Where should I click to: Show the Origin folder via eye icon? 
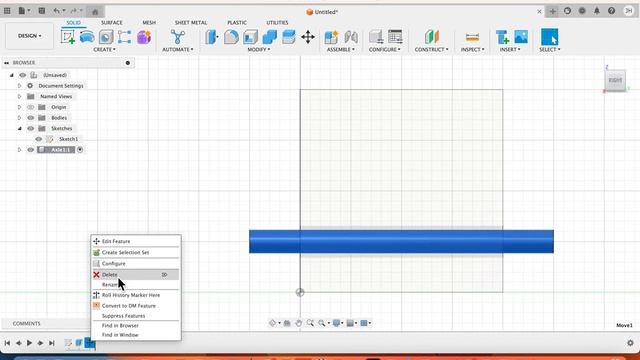point(31,107)
